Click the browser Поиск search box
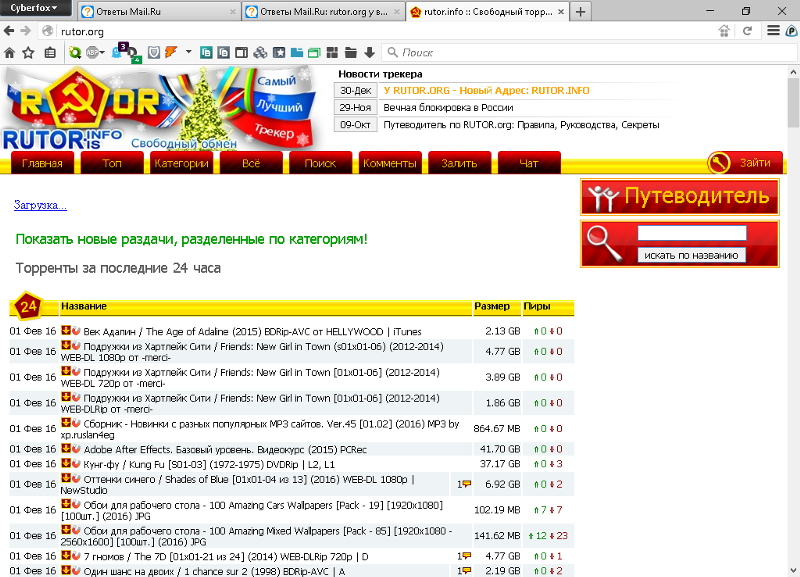Viewport: 800px width, 577px height. (x=589, y=53)
